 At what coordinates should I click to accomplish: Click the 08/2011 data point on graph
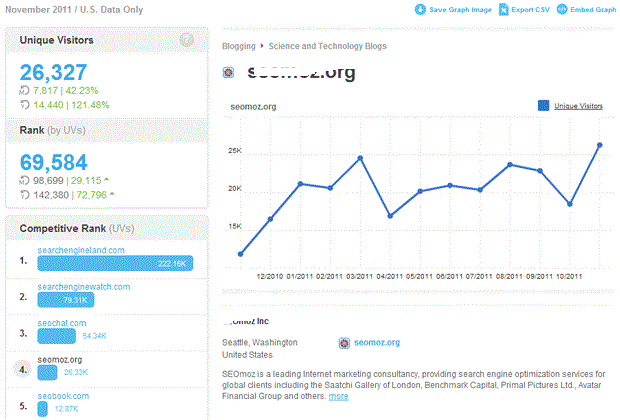tap(510, 165)
